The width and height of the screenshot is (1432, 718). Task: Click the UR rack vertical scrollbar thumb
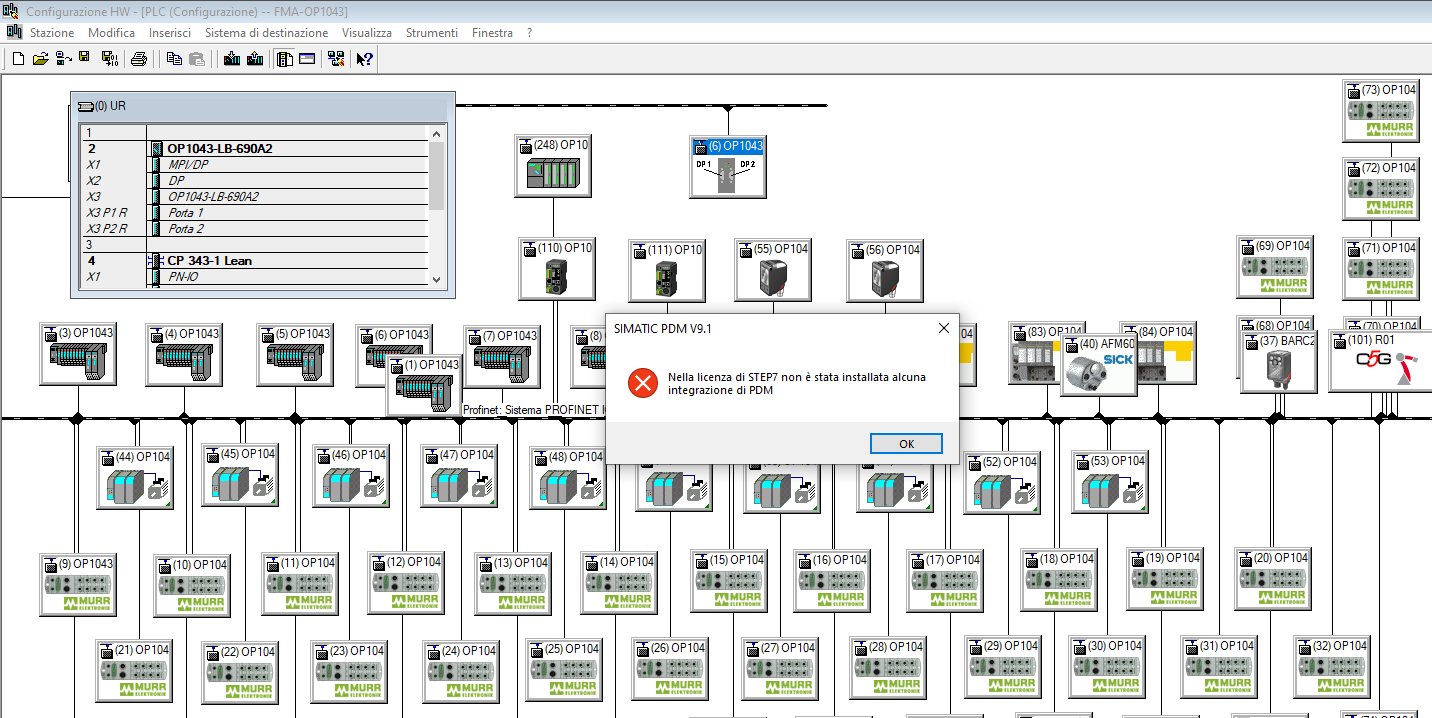pyautogui.click(x=437, y=175)
